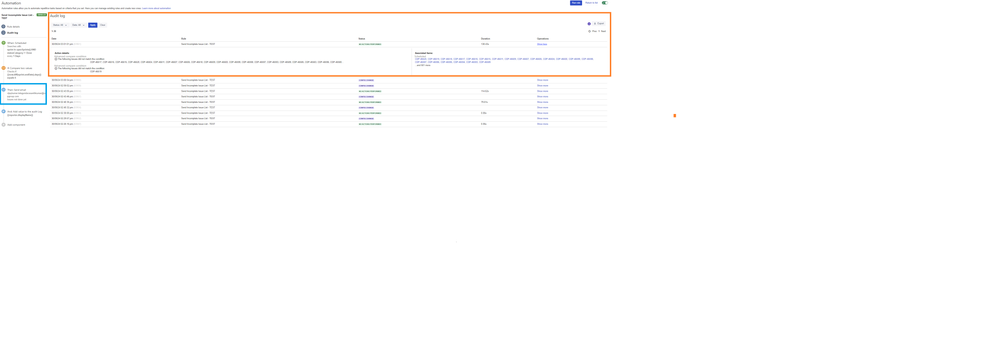999x362 pixels.
Task: Toggle the rule enabled switch
Action: (605, 3)
